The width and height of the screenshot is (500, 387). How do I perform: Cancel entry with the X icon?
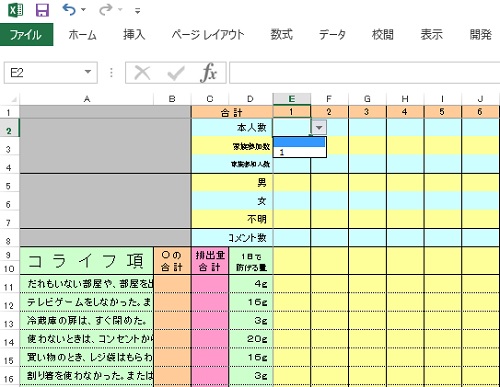(x=142, y=72)
